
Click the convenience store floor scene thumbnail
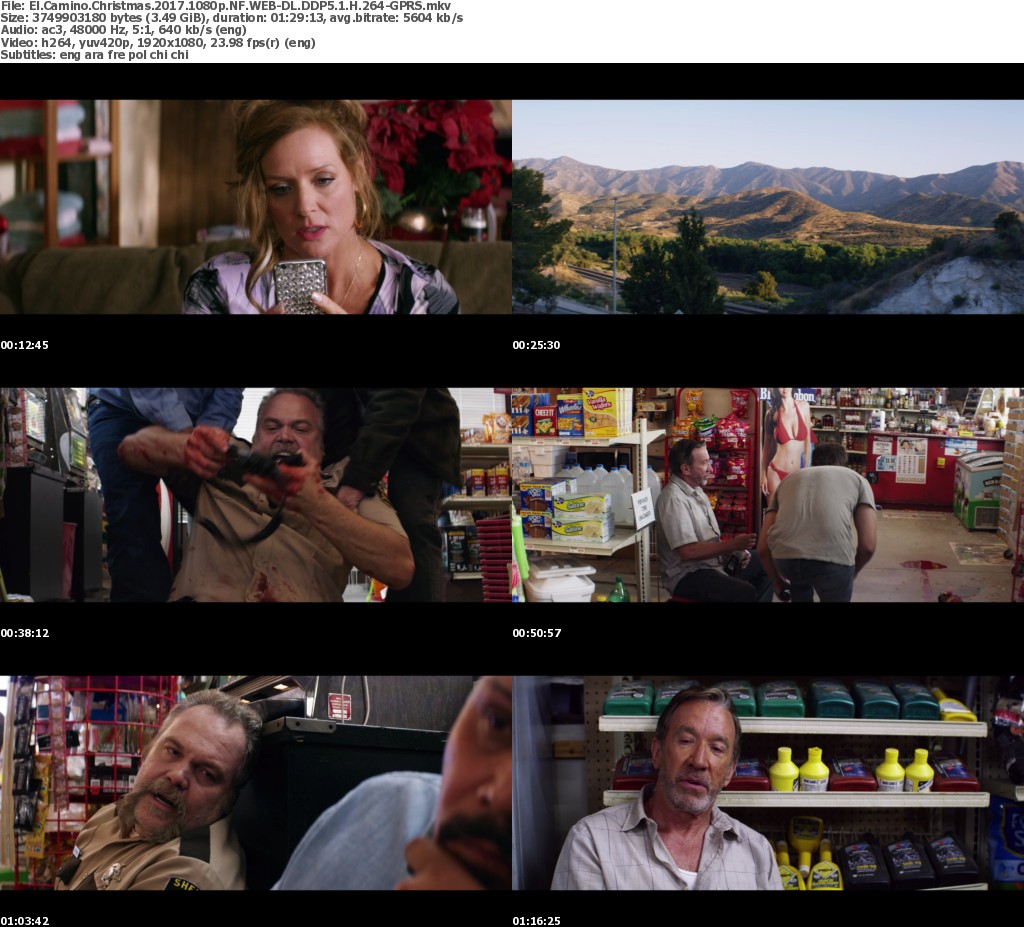[768, 495]
